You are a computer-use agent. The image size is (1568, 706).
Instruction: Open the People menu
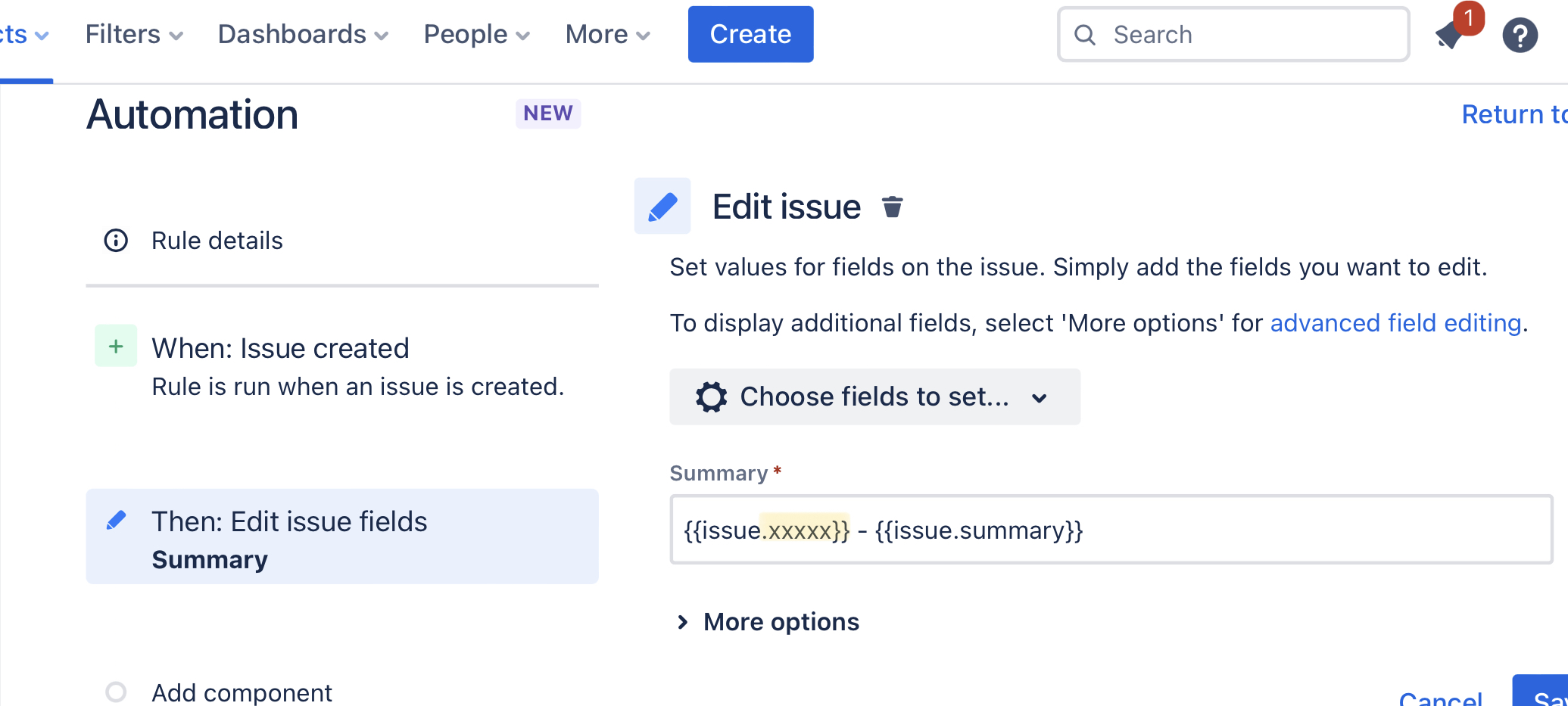(476, 35)
